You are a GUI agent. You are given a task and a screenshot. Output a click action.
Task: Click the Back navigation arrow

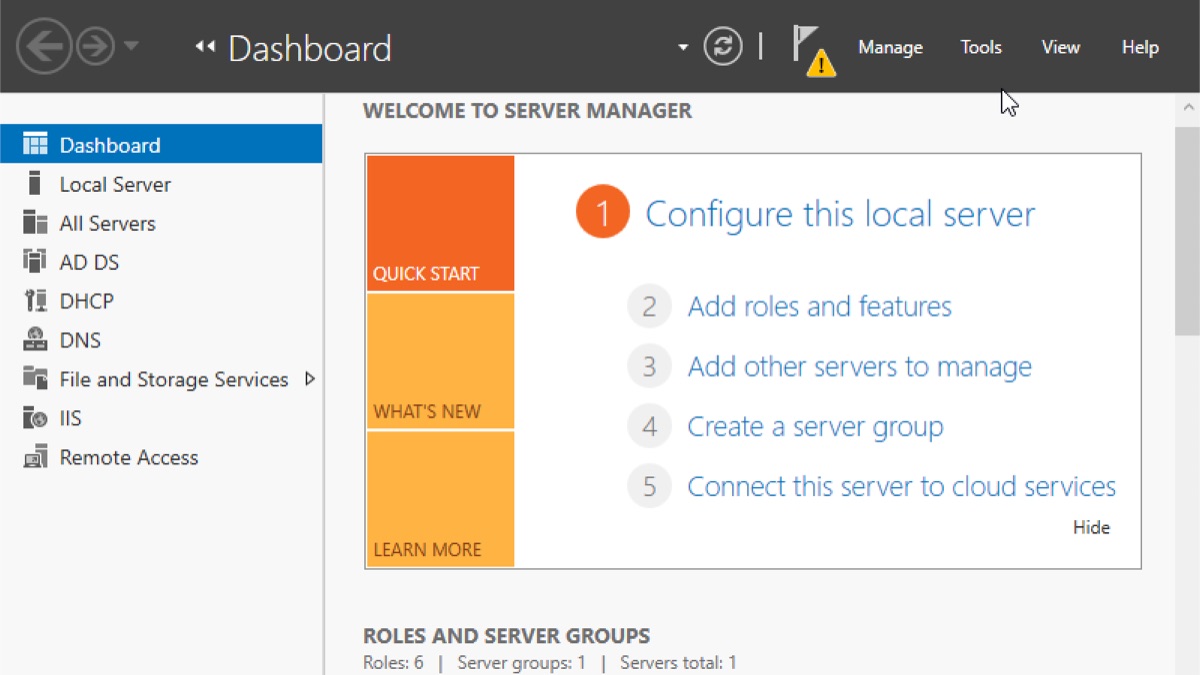[44, 47]
